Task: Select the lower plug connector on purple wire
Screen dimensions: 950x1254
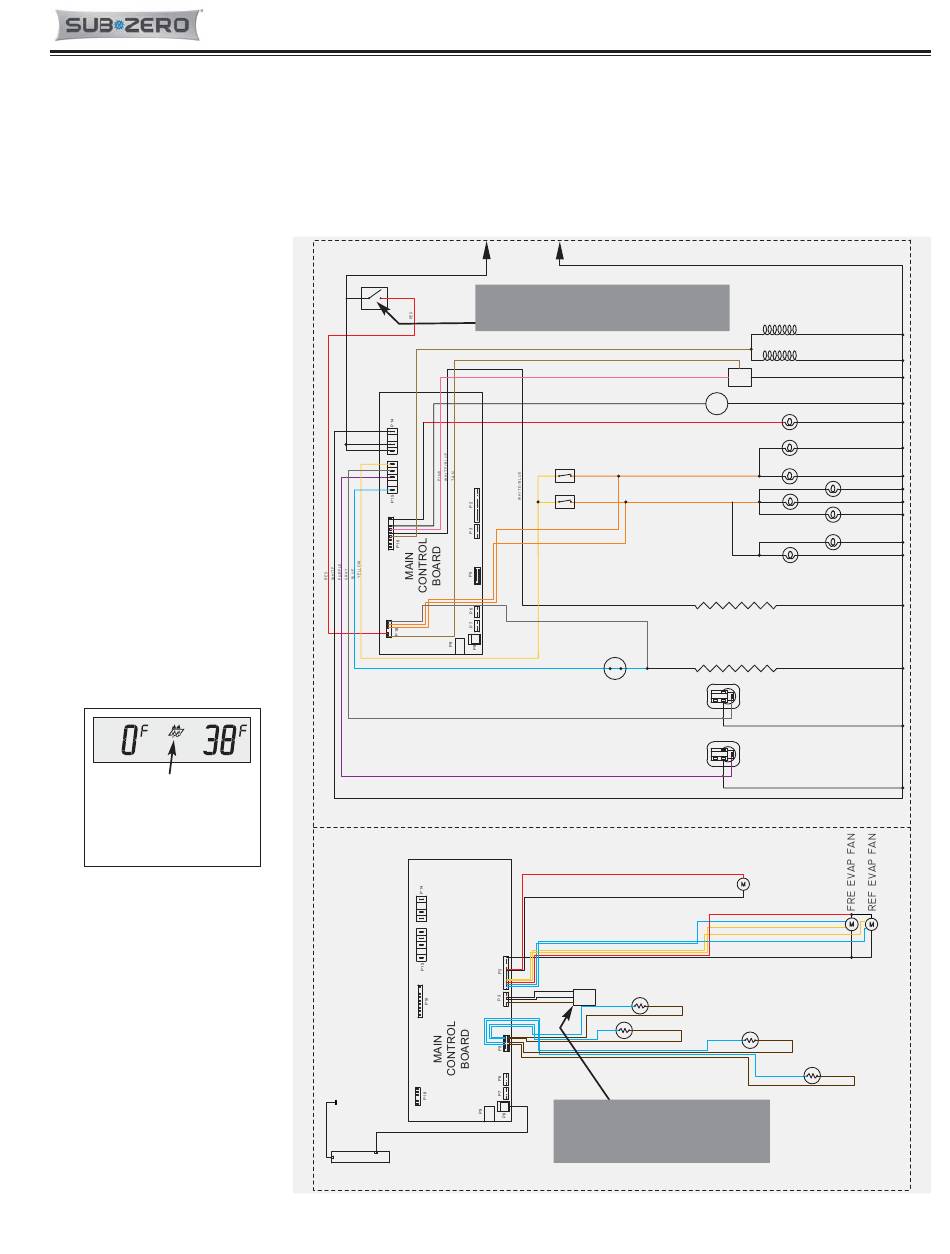Action: tap(722, 754)
